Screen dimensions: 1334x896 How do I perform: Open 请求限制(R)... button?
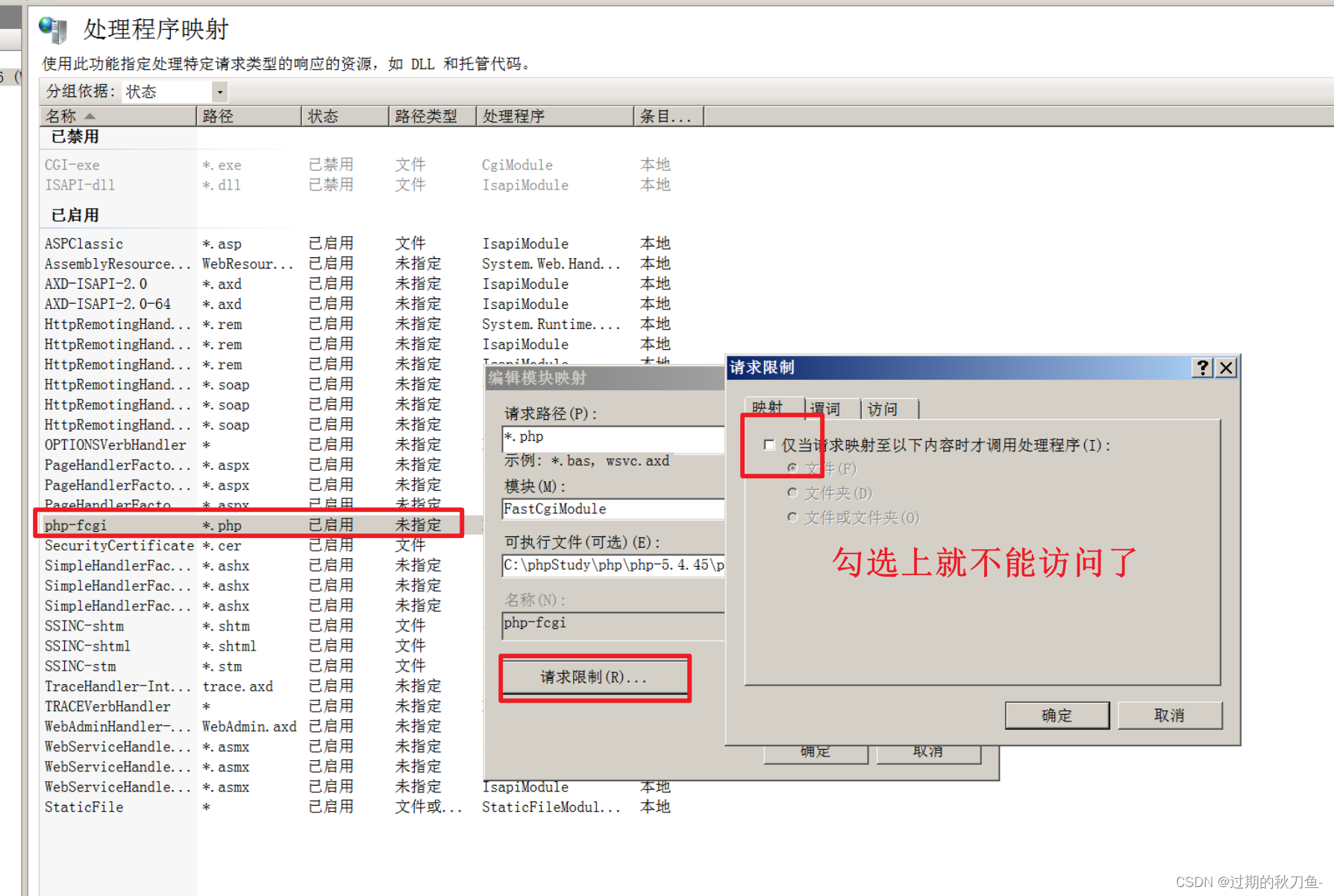pyautogui.click(x=595, y=677)
